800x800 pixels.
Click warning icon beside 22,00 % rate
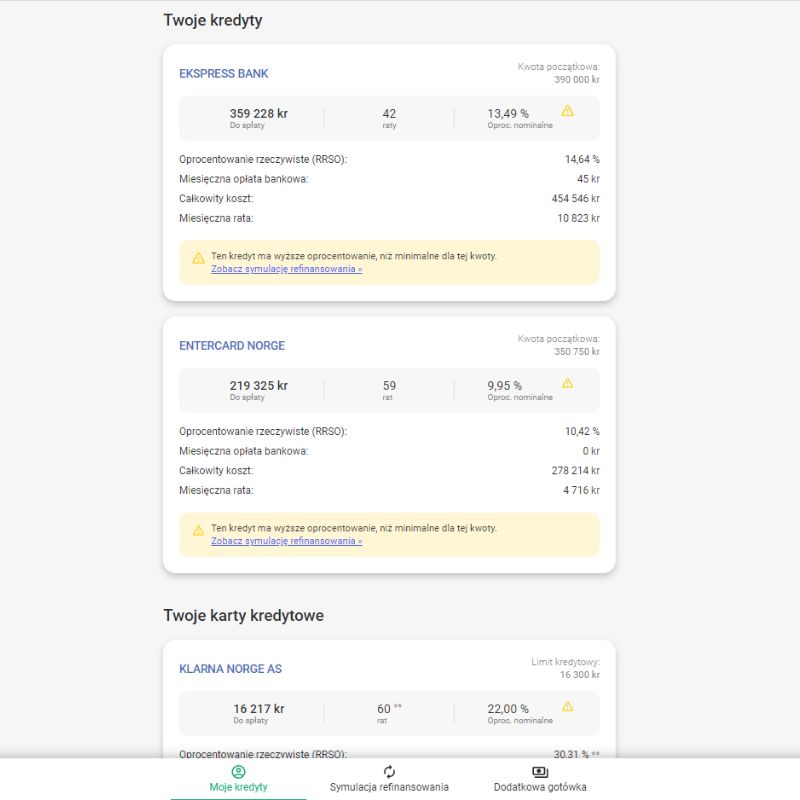click(x=567, y=706)
